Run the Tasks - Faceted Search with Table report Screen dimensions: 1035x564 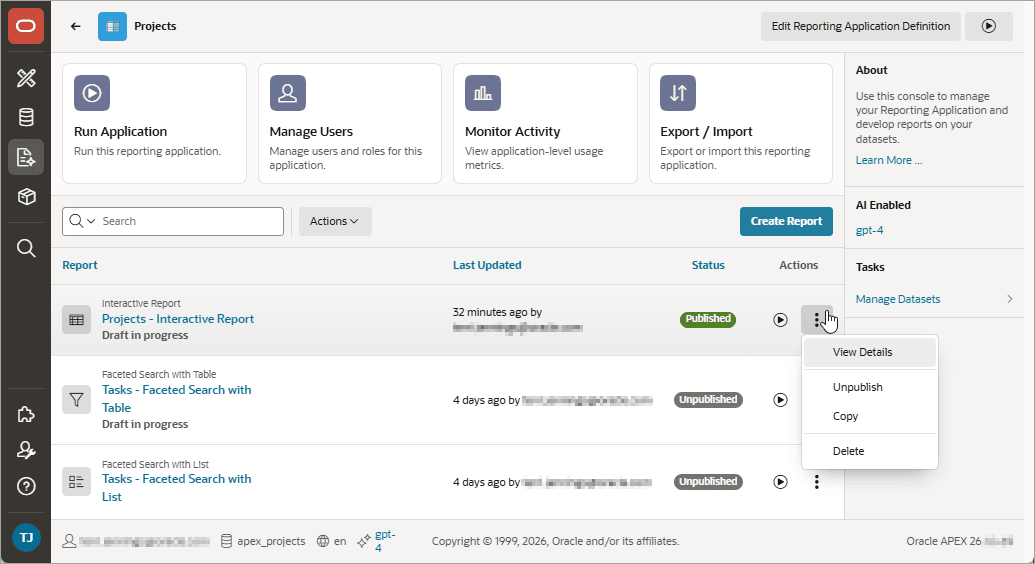pyautogui.click(x=780, y=400)
